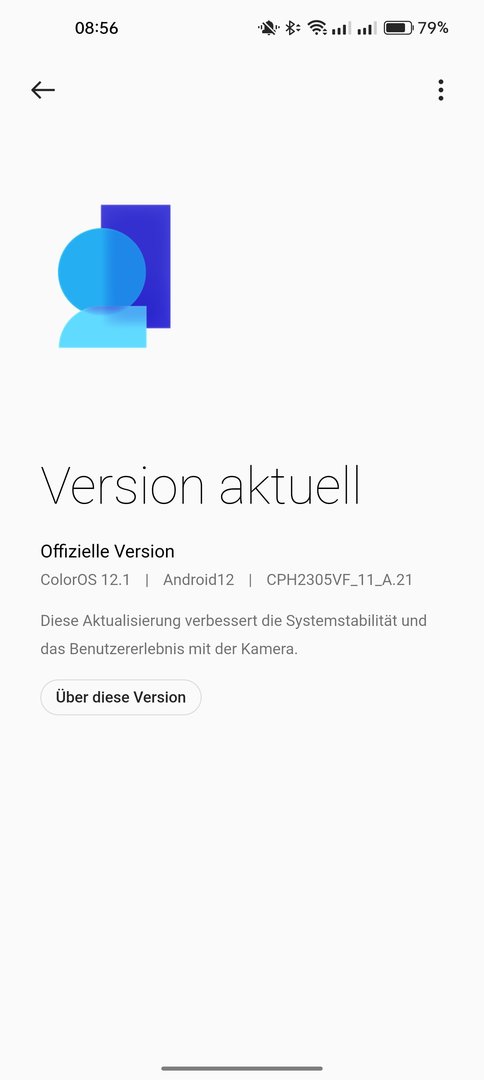The width and height of the screenshot is (484, 1080).
Task: Tap the back arrow
Action: (43, 90)
